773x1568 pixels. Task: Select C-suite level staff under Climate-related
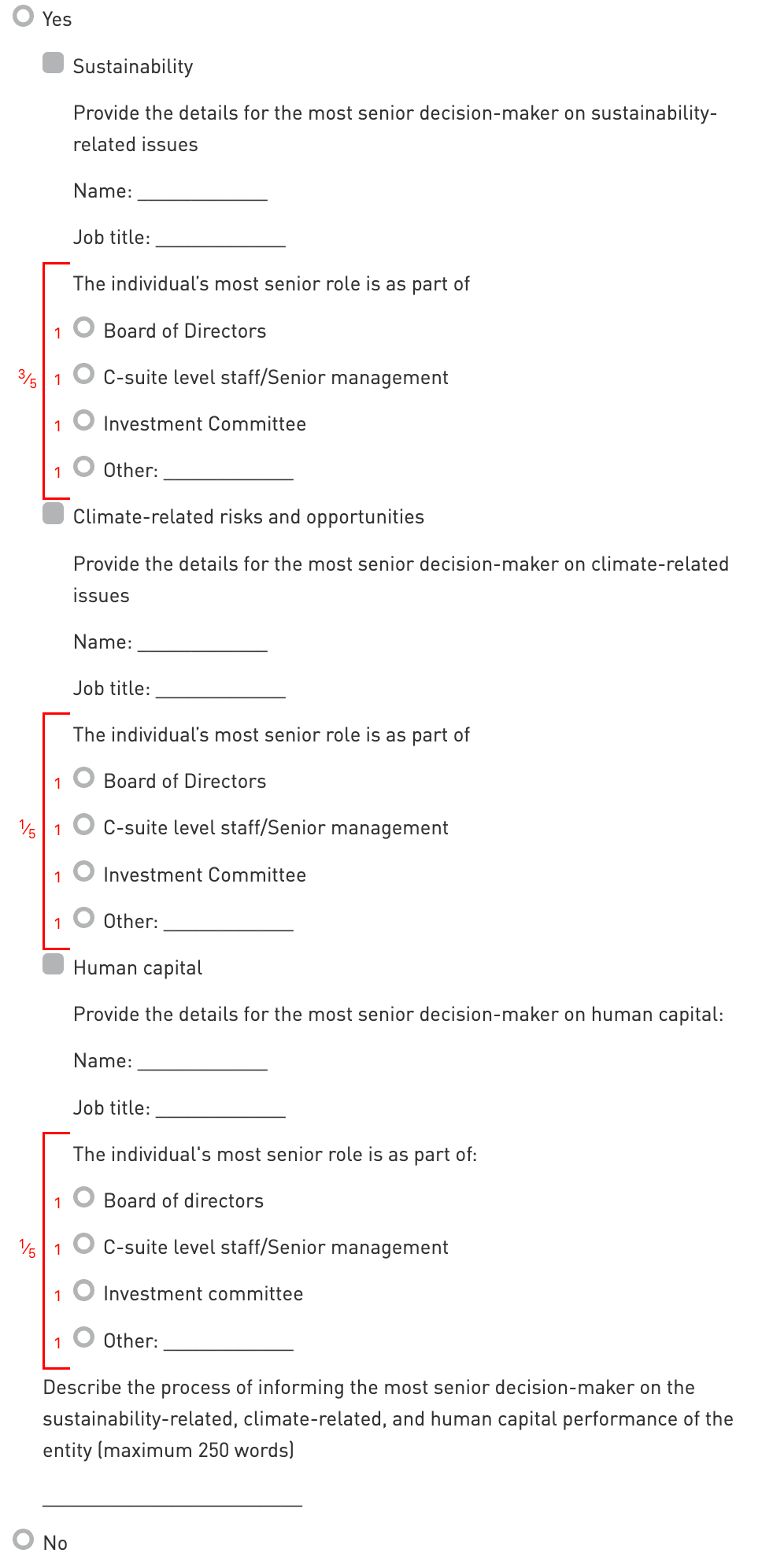click(84, 825)
